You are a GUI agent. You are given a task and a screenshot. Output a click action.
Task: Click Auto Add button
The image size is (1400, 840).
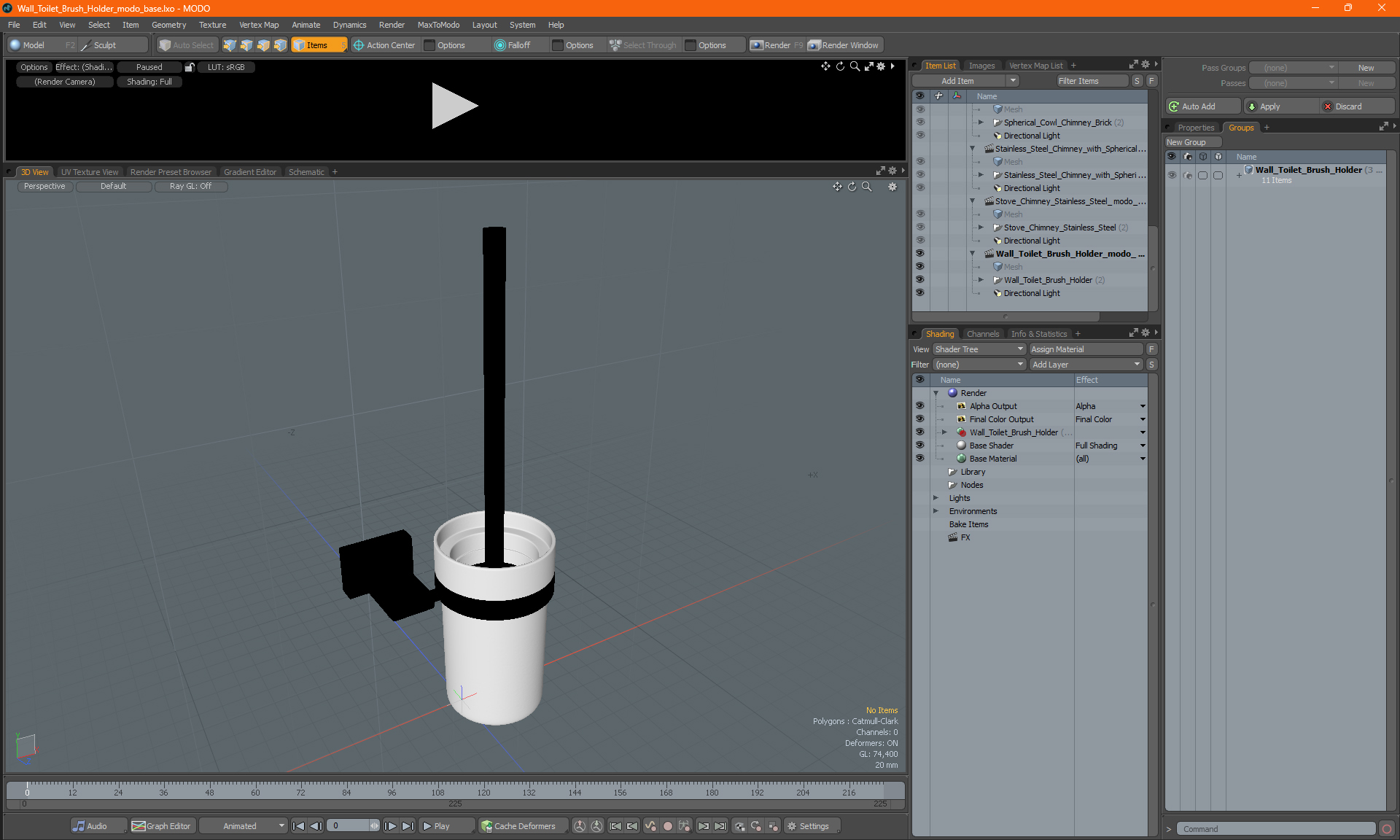(x=1202, y=106)
